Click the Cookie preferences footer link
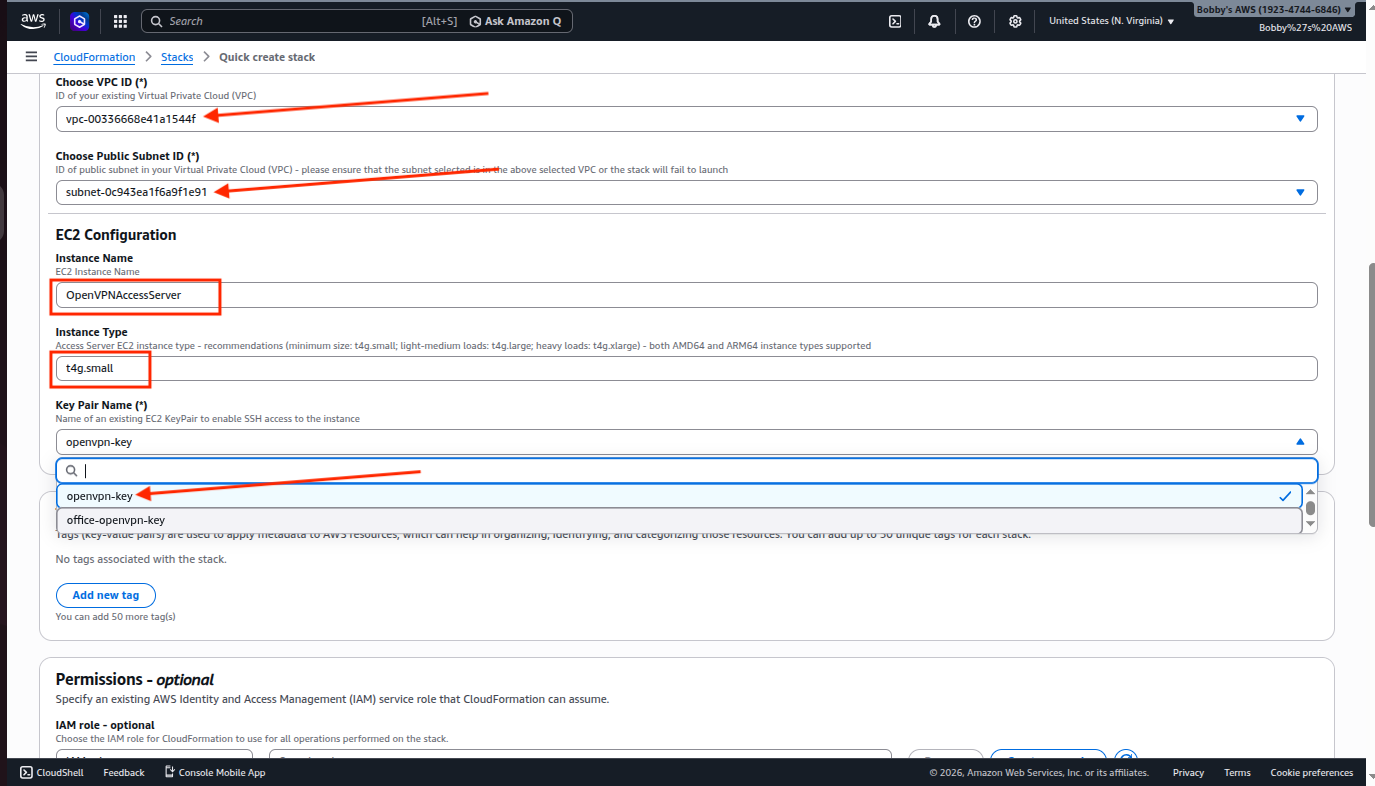Screen dimensions: 1375x786 tap(1311, 773)
